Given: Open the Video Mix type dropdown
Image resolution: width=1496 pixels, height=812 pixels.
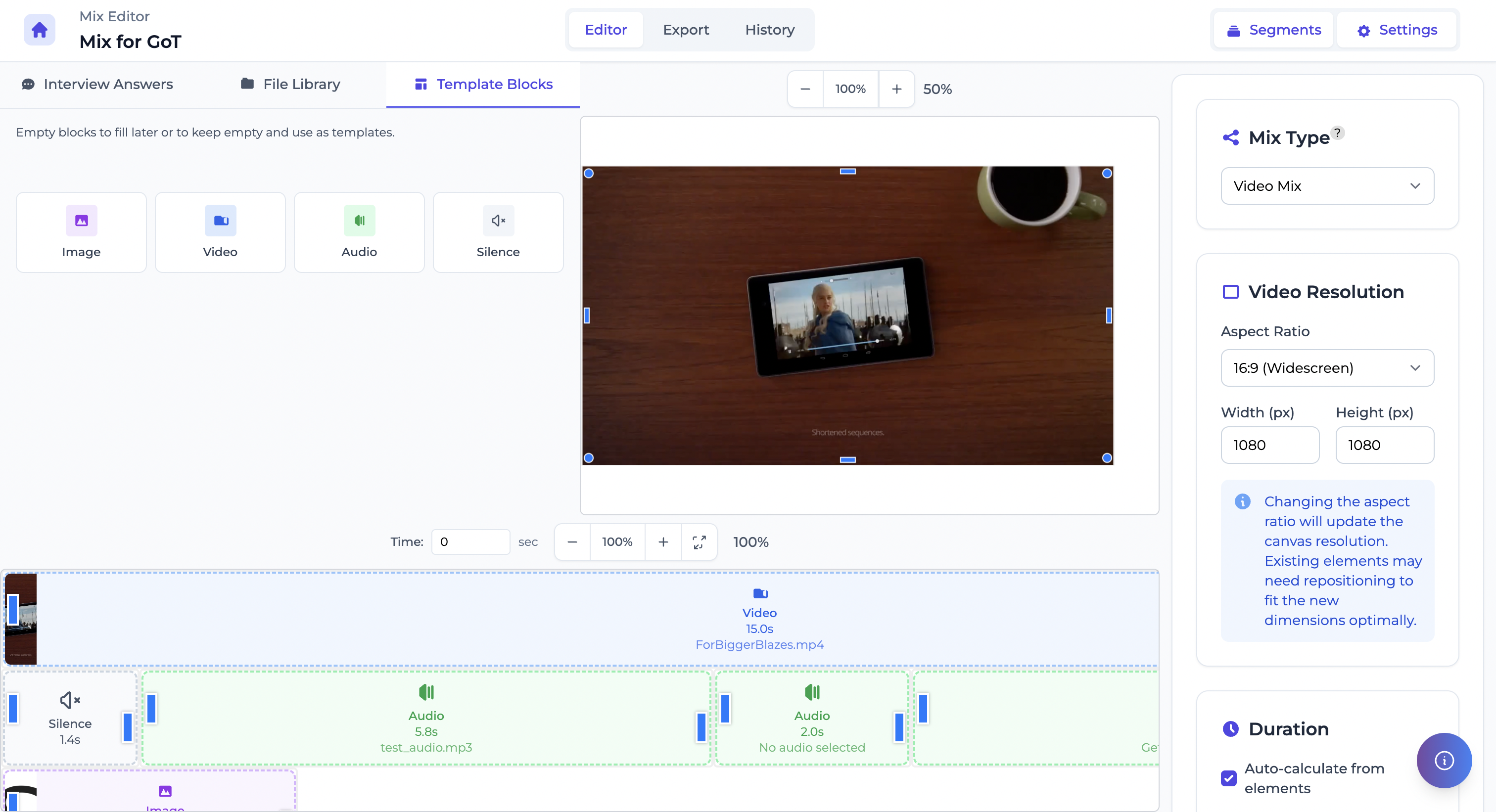Looking at the screenshot, I should (x=1327, y=186).
